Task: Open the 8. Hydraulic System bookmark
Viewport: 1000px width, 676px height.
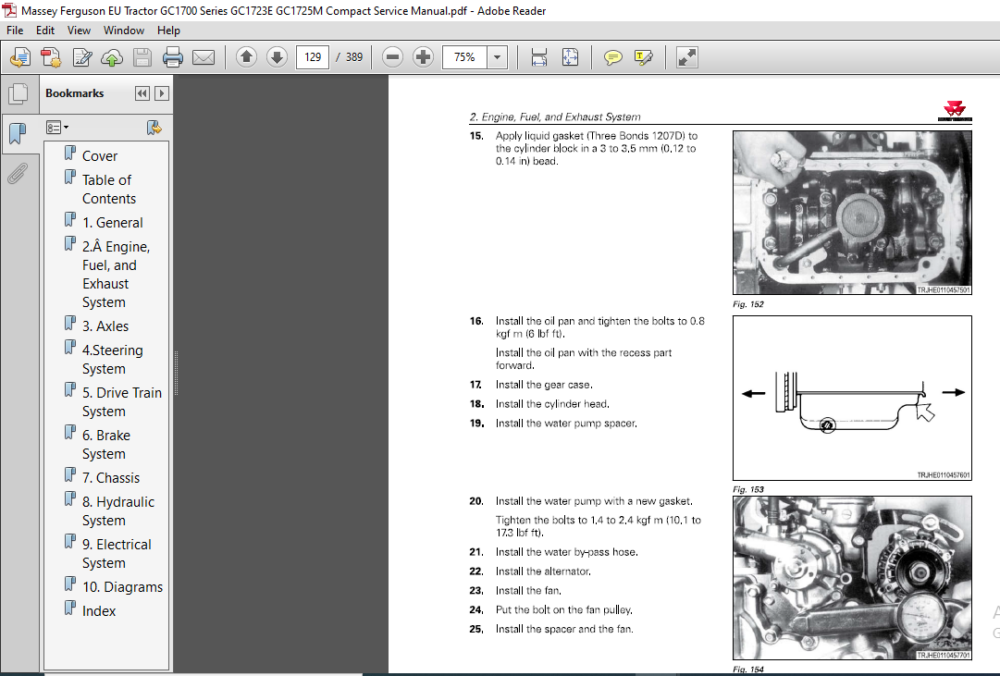Action: 118,511
